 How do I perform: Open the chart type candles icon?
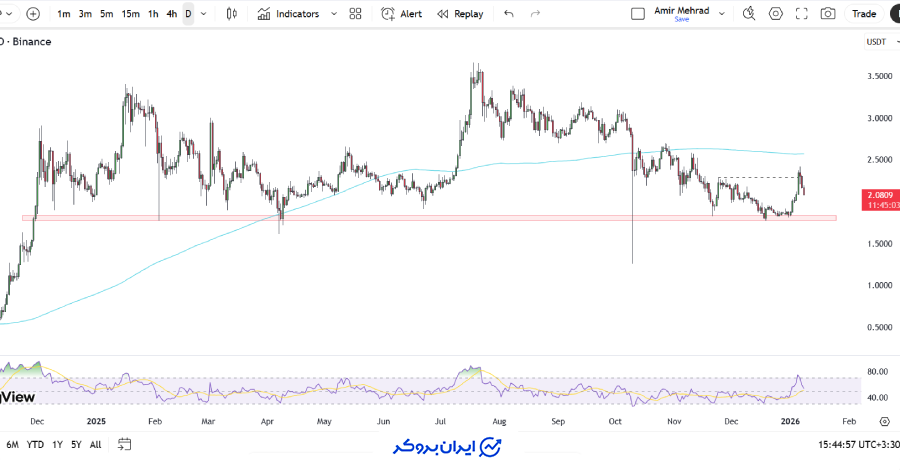tap(232, 14)
